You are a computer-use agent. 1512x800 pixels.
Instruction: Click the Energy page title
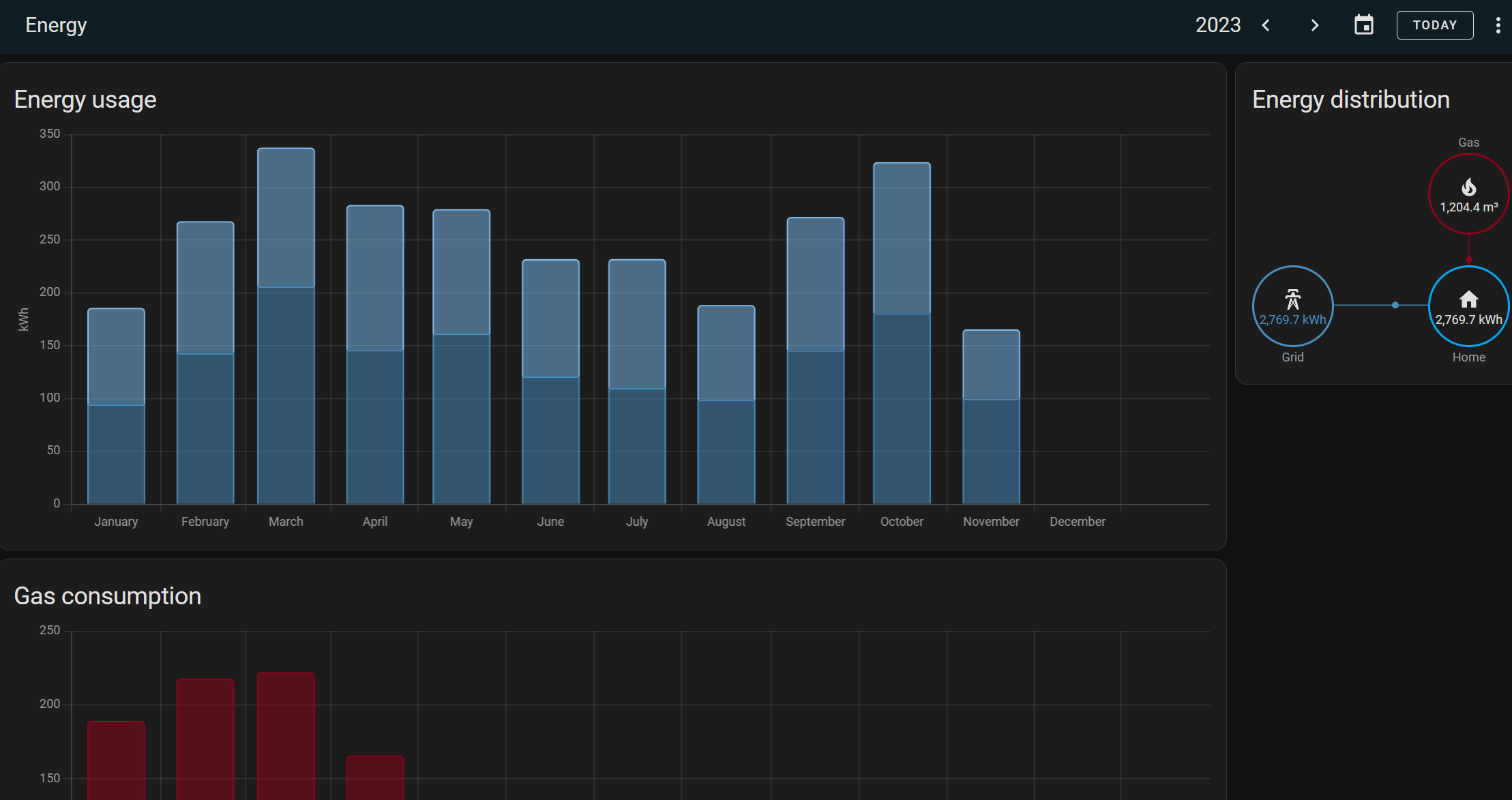pyautogui.click(x=56, y=25)
